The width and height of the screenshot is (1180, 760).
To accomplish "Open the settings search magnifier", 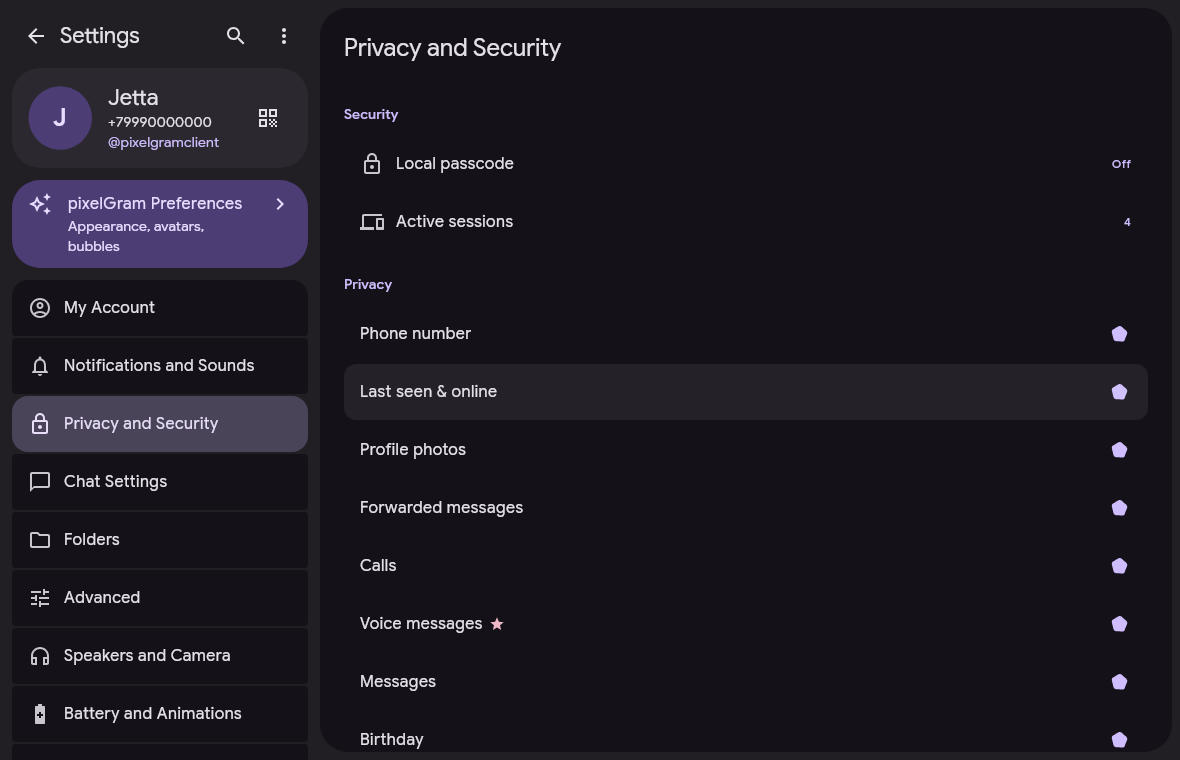I will tap(236, 35).
